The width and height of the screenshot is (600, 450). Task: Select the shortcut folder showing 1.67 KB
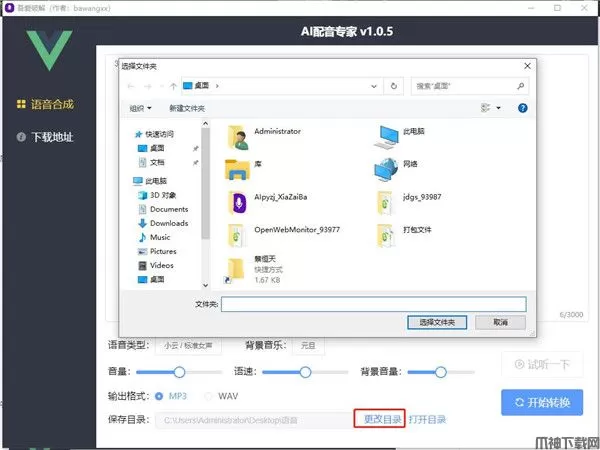point(234,270)
